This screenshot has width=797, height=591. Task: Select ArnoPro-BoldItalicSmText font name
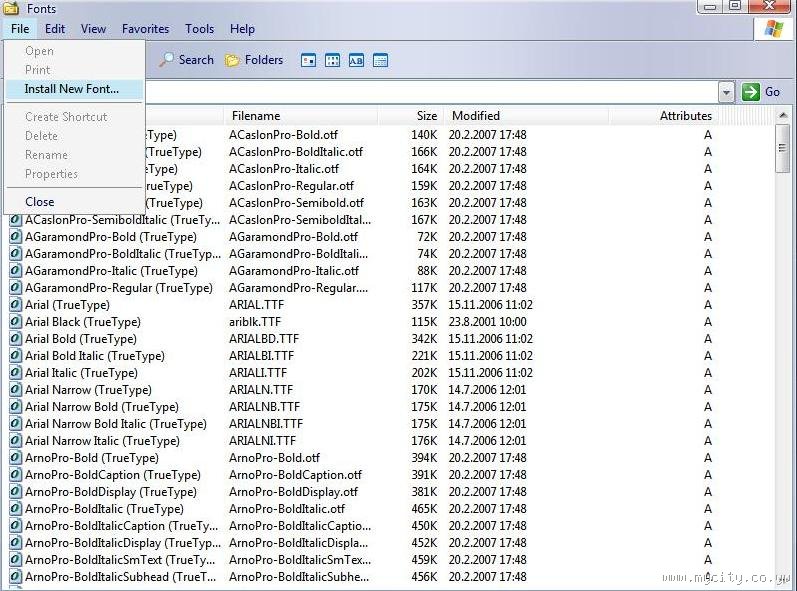(x=120, y=560)
